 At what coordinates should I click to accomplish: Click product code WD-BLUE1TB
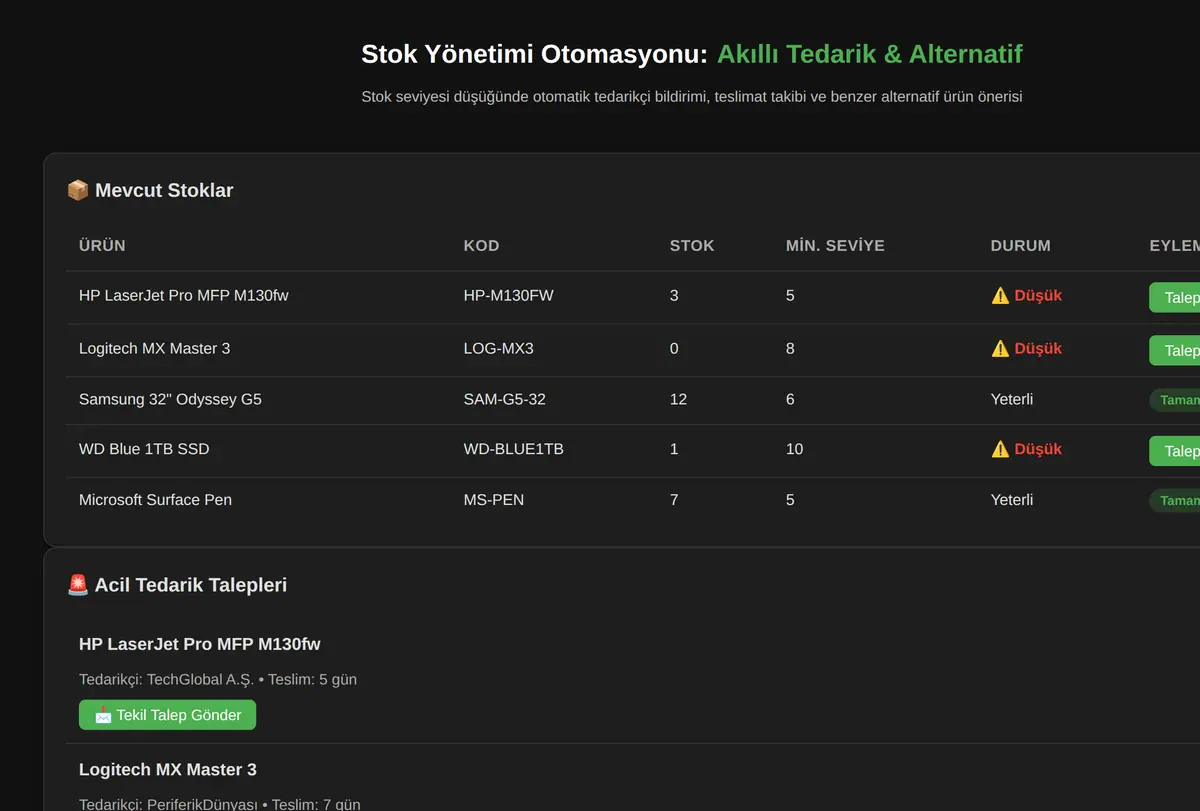pyautogui.click(x=514, y=450)
